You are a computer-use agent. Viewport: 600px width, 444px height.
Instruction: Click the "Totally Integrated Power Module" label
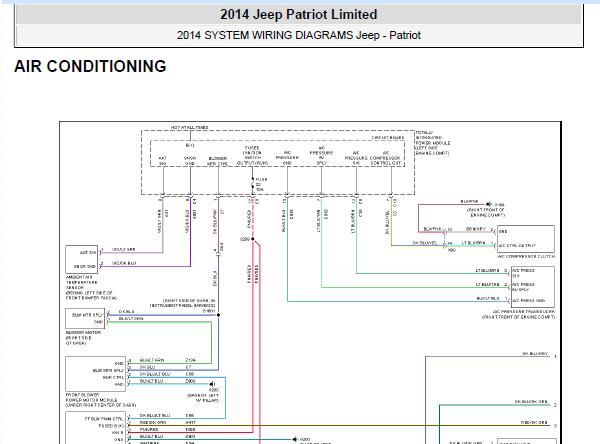click(433, 143)
